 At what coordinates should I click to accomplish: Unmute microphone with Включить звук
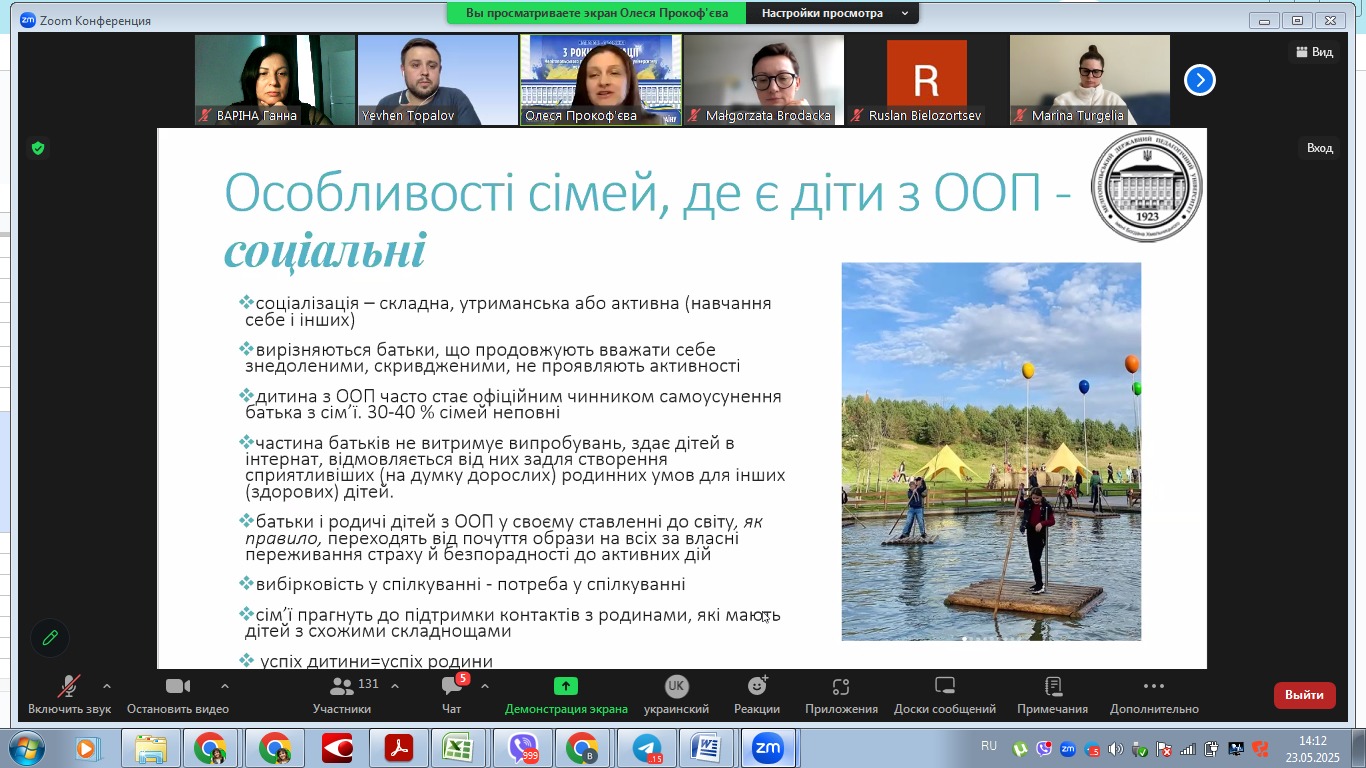pyautogui.click(x=69, y=687)
